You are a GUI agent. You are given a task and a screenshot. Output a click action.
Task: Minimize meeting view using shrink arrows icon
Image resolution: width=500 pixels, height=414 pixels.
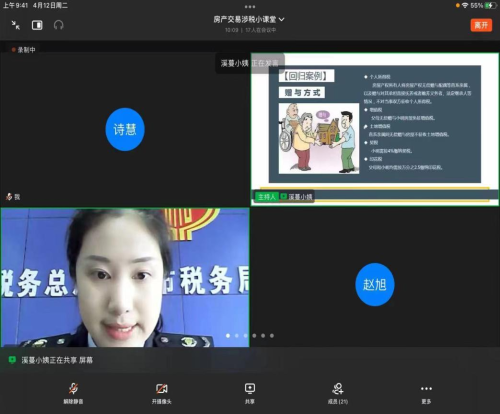[15, 25]
